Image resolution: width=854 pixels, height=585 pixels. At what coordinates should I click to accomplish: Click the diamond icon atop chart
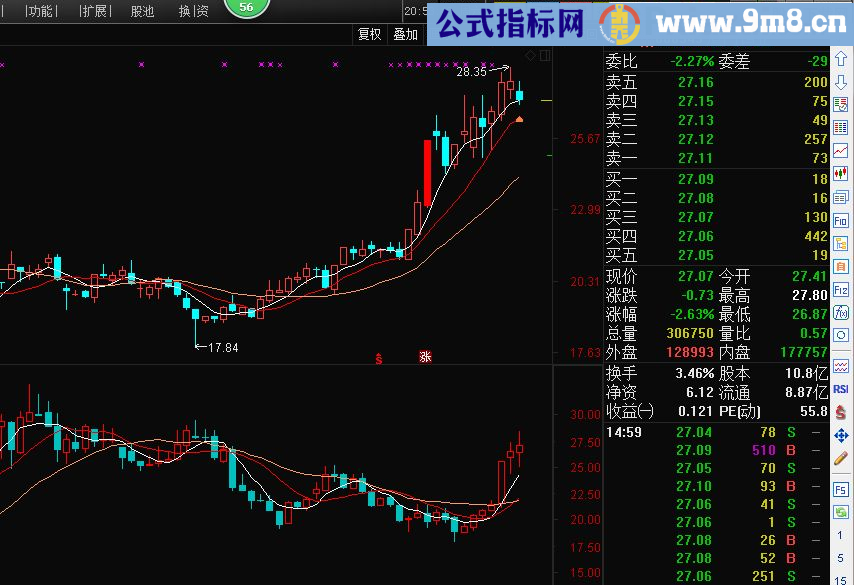point(530,55)
